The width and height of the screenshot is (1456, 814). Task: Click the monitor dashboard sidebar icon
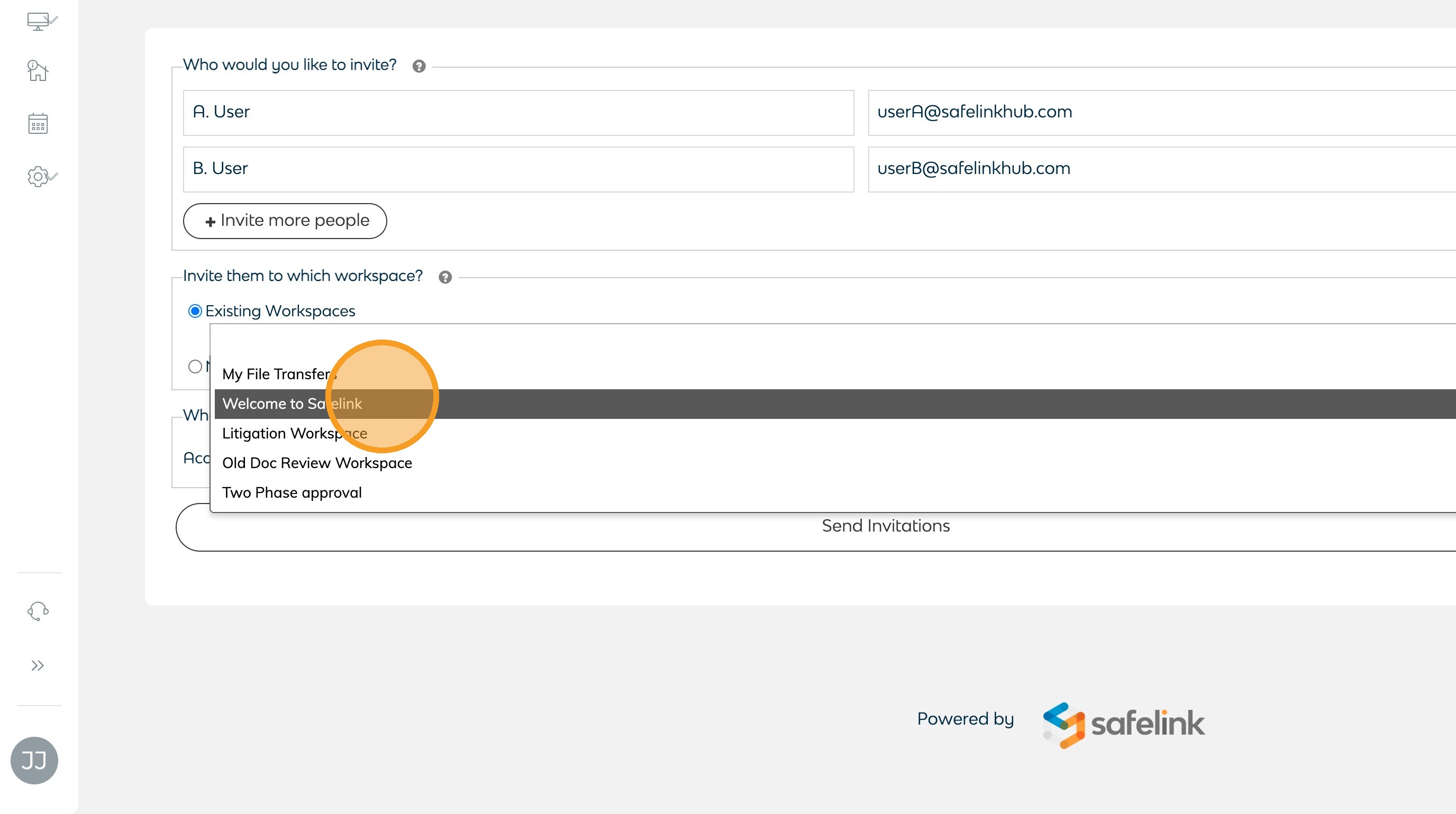tap(39, 22)
